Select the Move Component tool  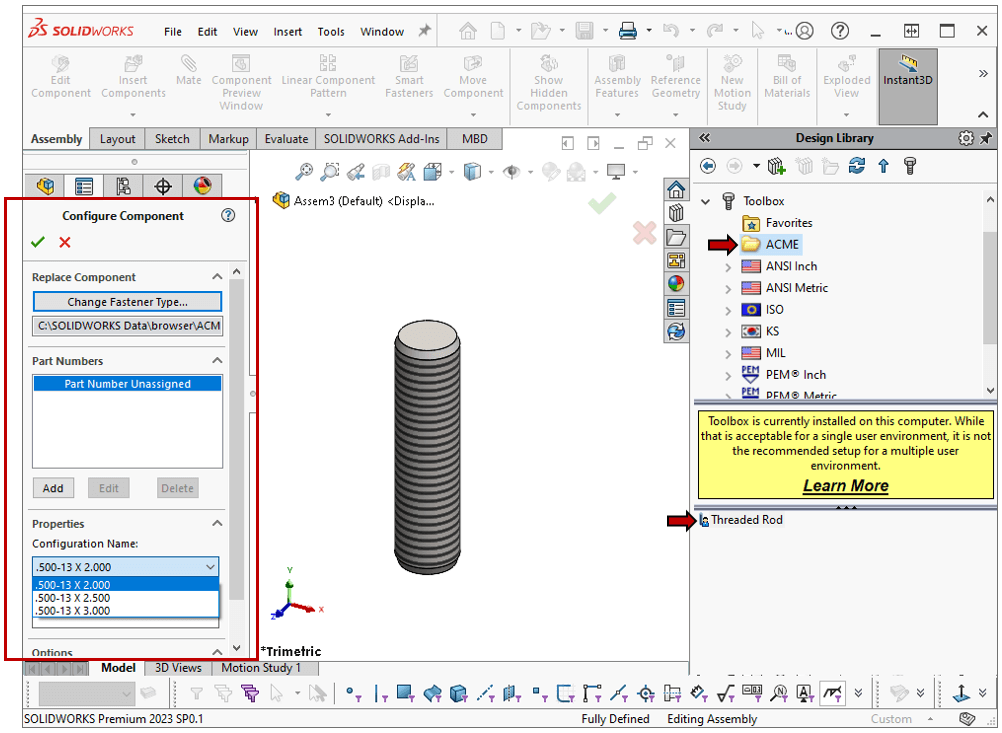click(x=472, y=75)
